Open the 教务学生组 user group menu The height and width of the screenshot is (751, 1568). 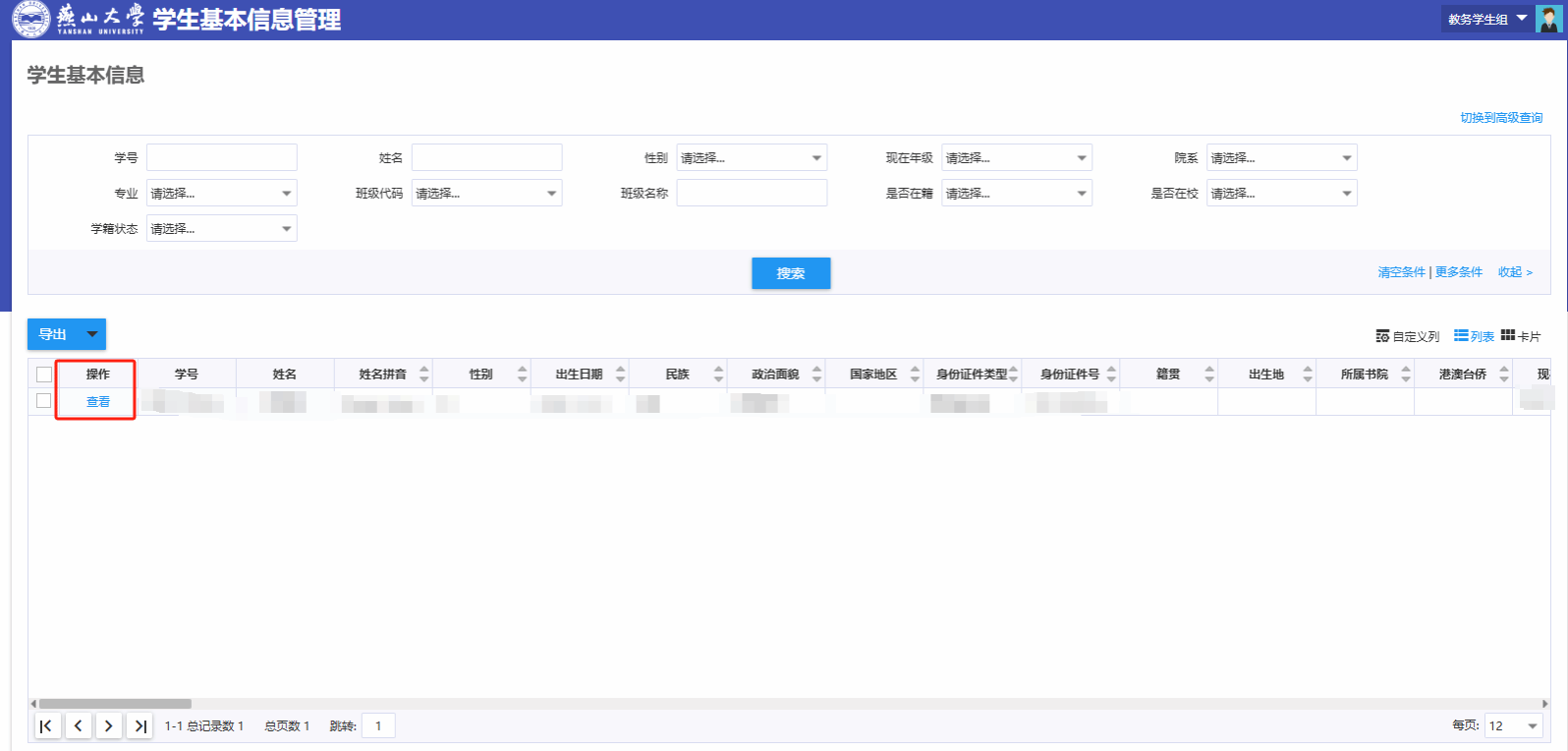(x=1486, y=20)
